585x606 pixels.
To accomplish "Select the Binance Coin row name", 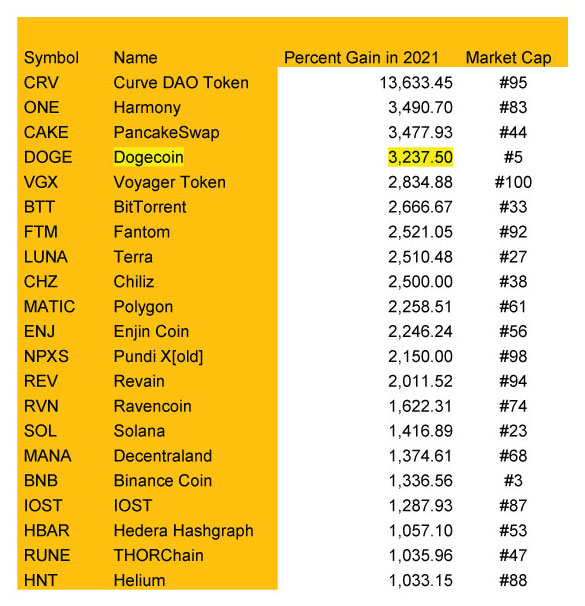I will coord(163,481).
